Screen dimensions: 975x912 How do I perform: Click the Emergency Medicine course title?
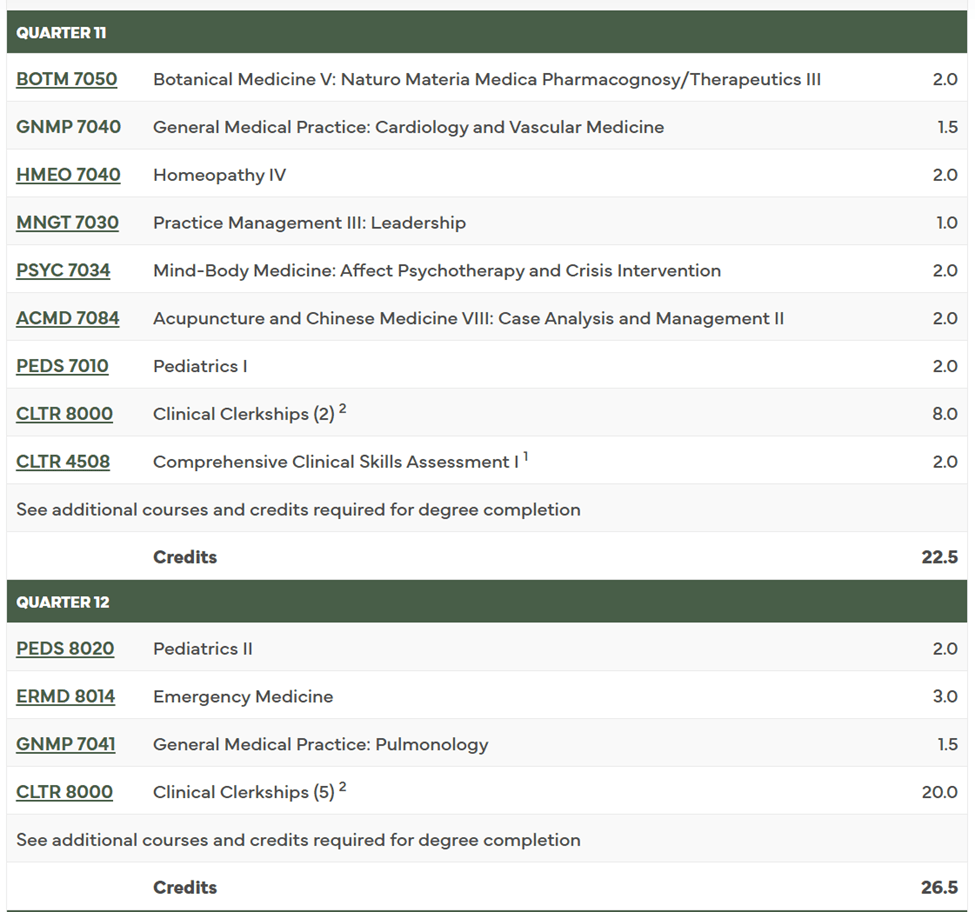[x=243, y=697]
